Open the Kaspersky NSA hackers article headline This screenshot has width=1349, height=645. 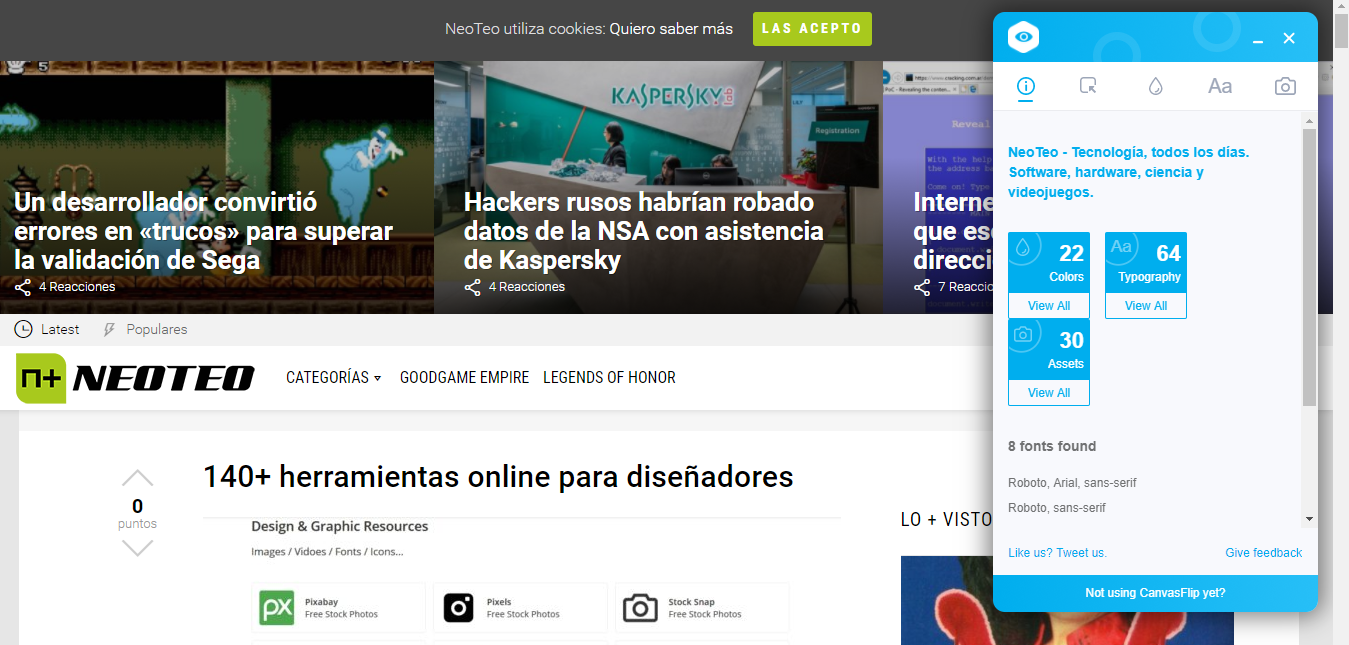(643, 231)
